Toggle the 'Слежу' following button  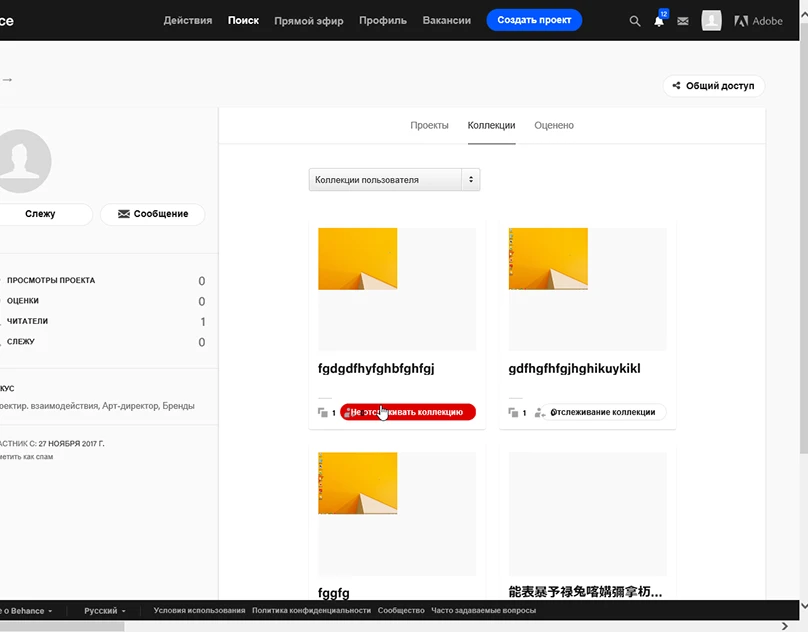pyautogui.click(x=41, y=214)
